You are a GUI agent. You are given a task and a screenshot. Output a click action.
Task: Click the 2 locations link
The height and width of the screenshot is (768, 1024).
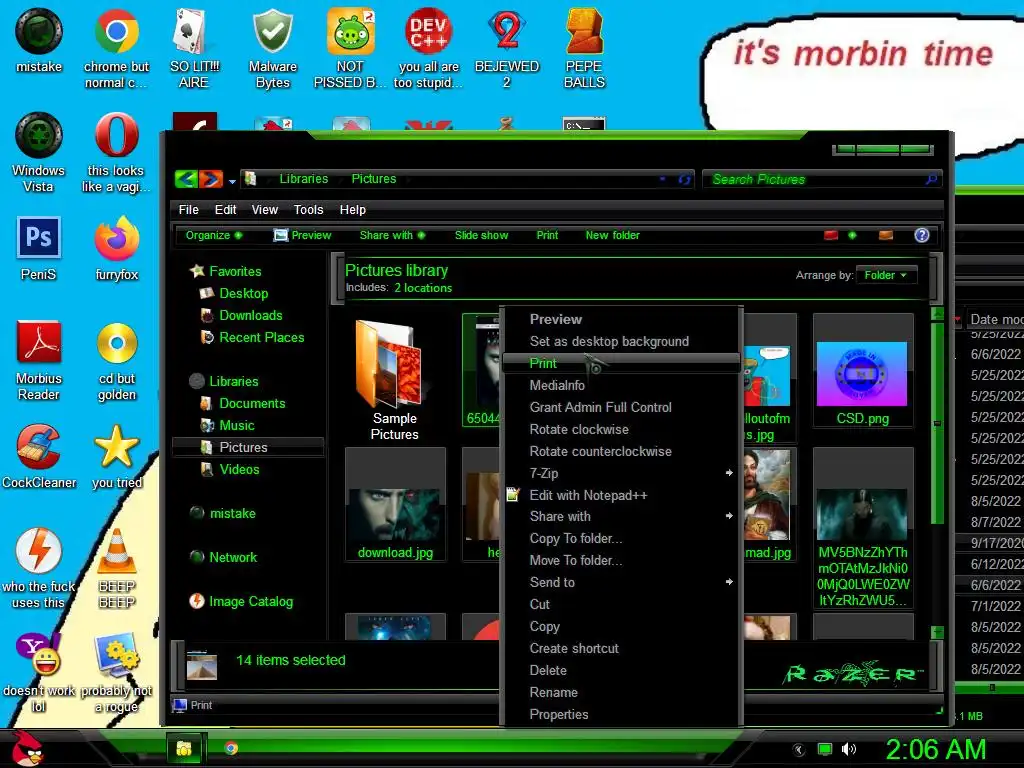coord(423,288)
